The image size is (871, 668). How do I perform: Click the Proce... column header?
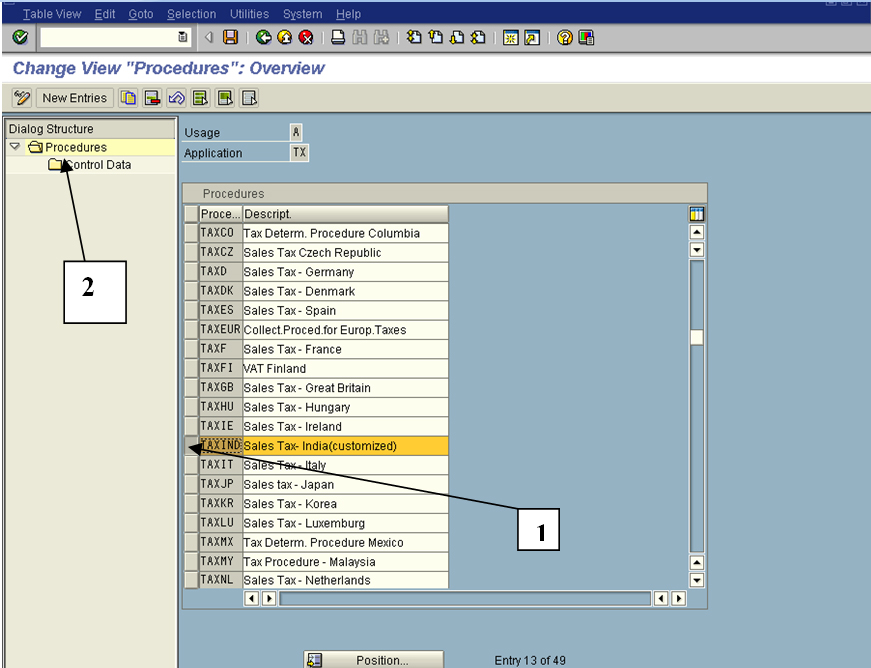coord(221,214)
